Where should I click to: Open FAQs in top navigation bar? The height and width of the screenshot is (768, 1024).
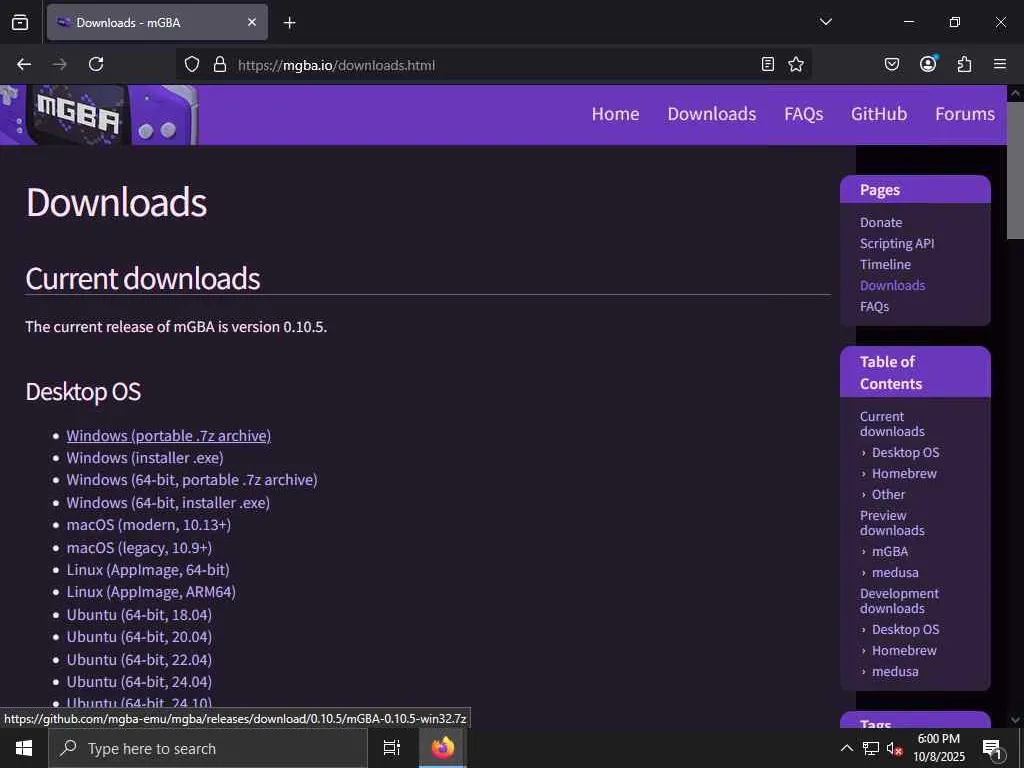coord(803,114)
